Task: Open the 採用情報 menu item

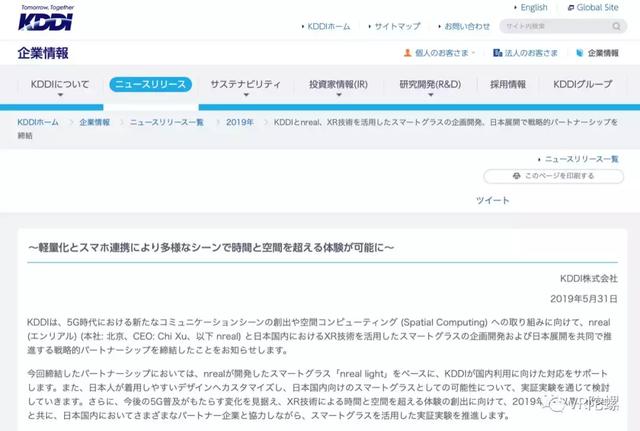Action: 508,84
